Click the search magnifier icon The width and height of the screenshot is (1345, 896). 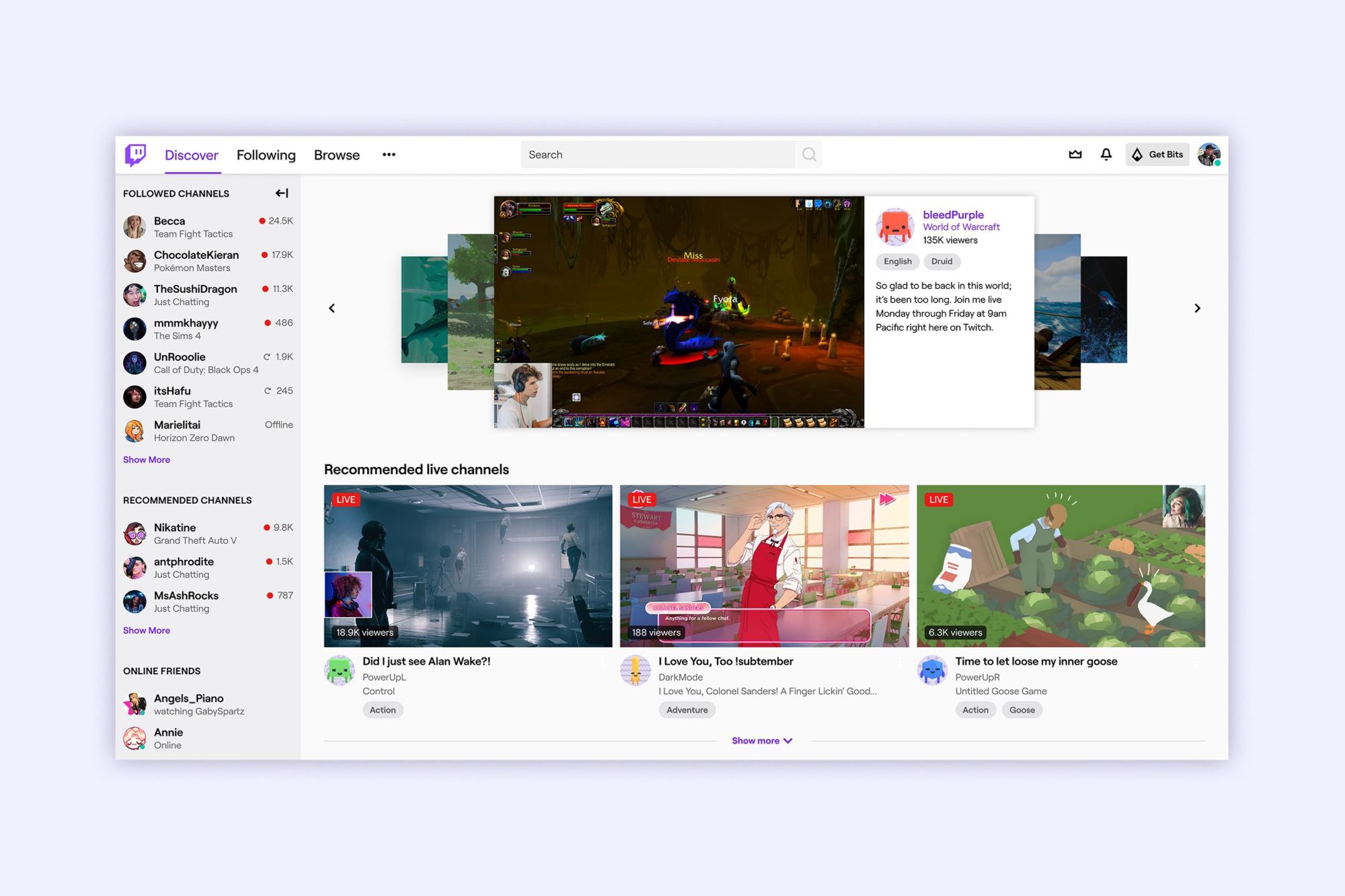click(809, 155)
